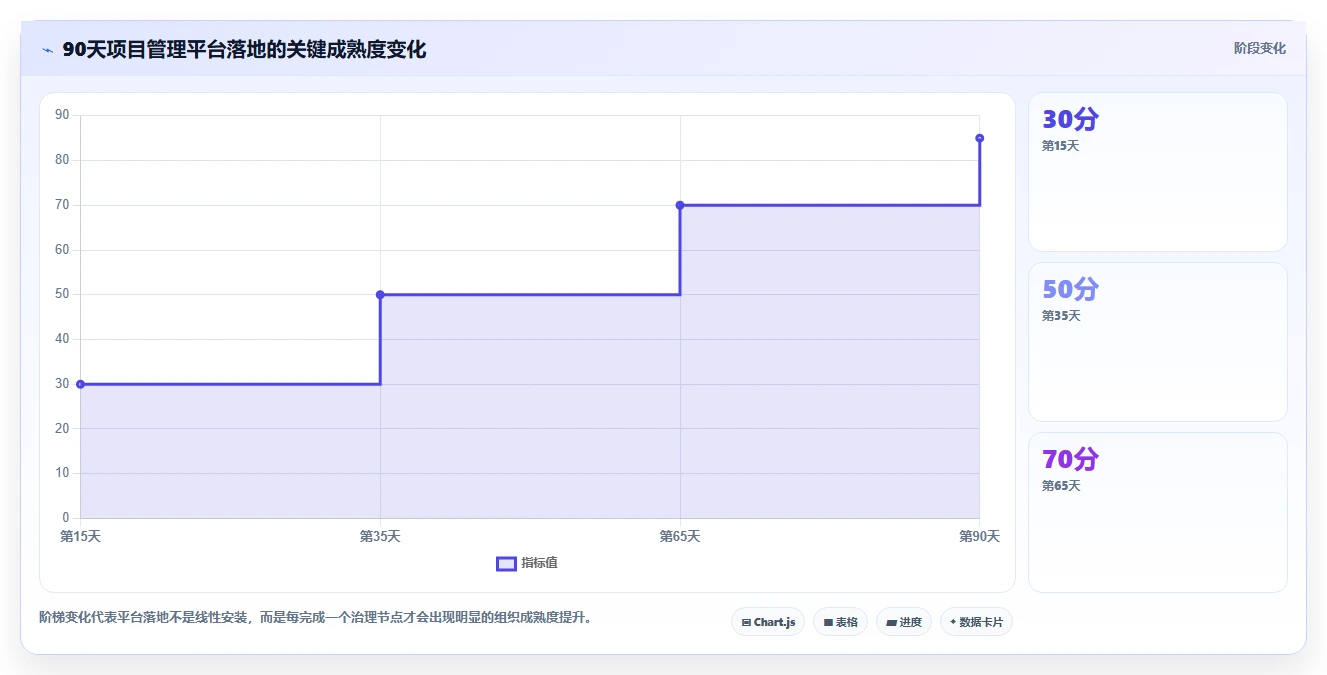1327x675 pixels.
Task: Click the y-axis label 10
Action: (x=62, y=473)
